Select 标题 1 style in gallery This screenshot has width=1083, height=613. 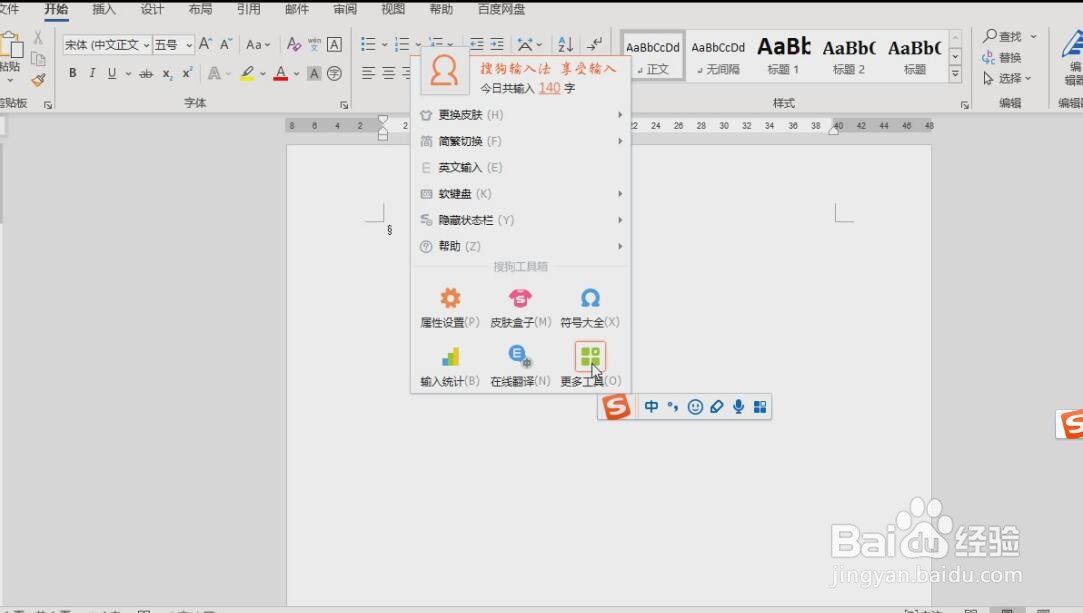click(x=783, y=57)
